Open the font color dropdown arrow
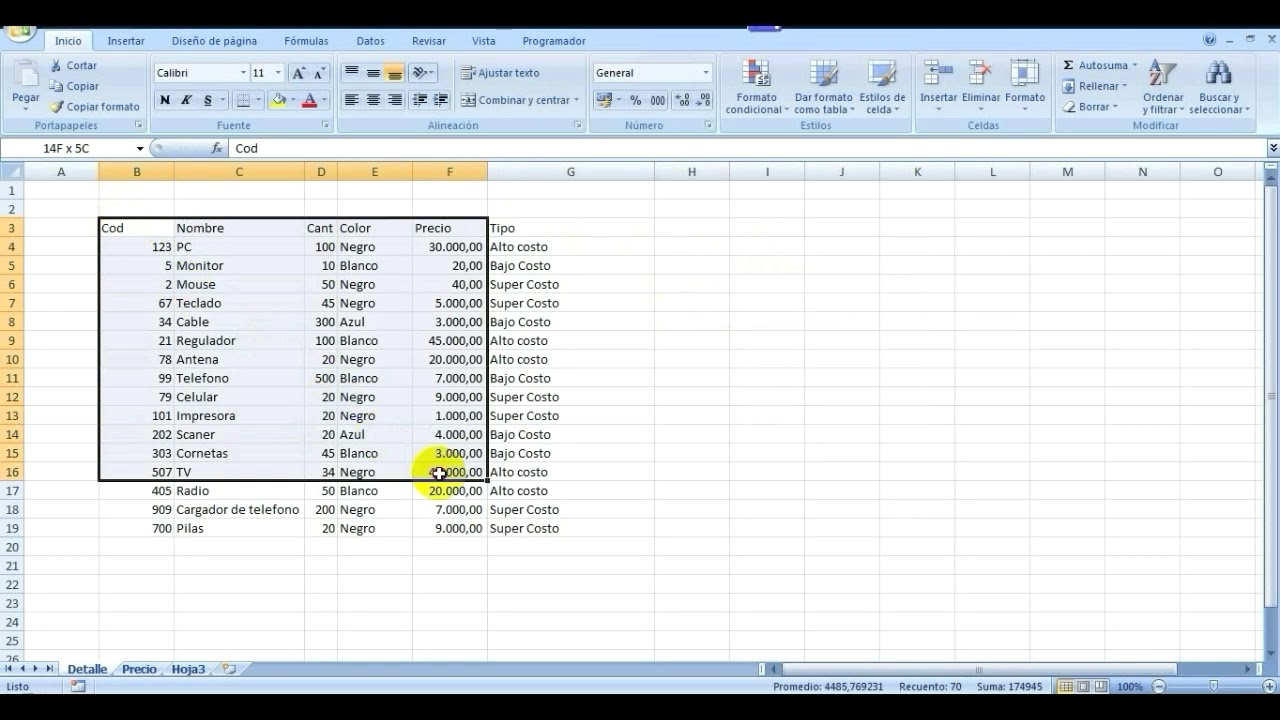 click(x=324, y=100)
